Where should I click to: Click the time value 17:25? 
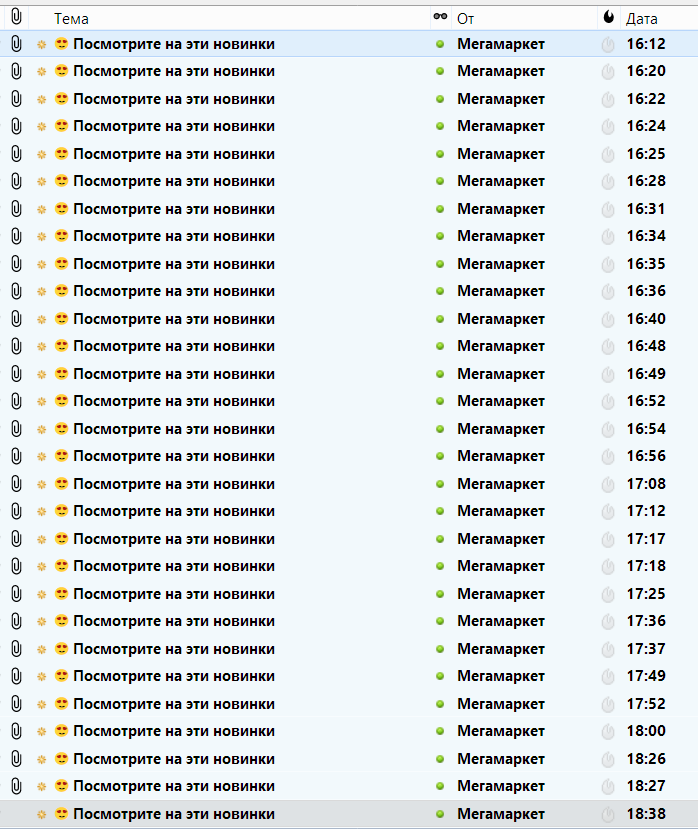(x=646, y=594)
